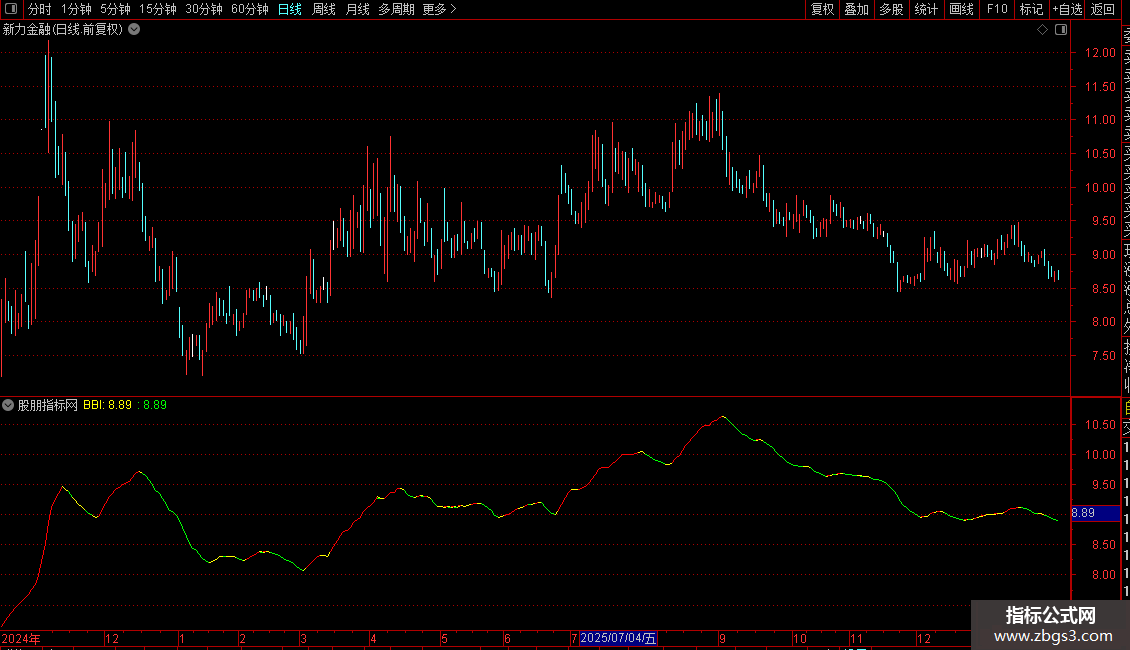Click the 2024年 label on time axis
This screenshot has height=650, width=1130.
click(21, 638)
